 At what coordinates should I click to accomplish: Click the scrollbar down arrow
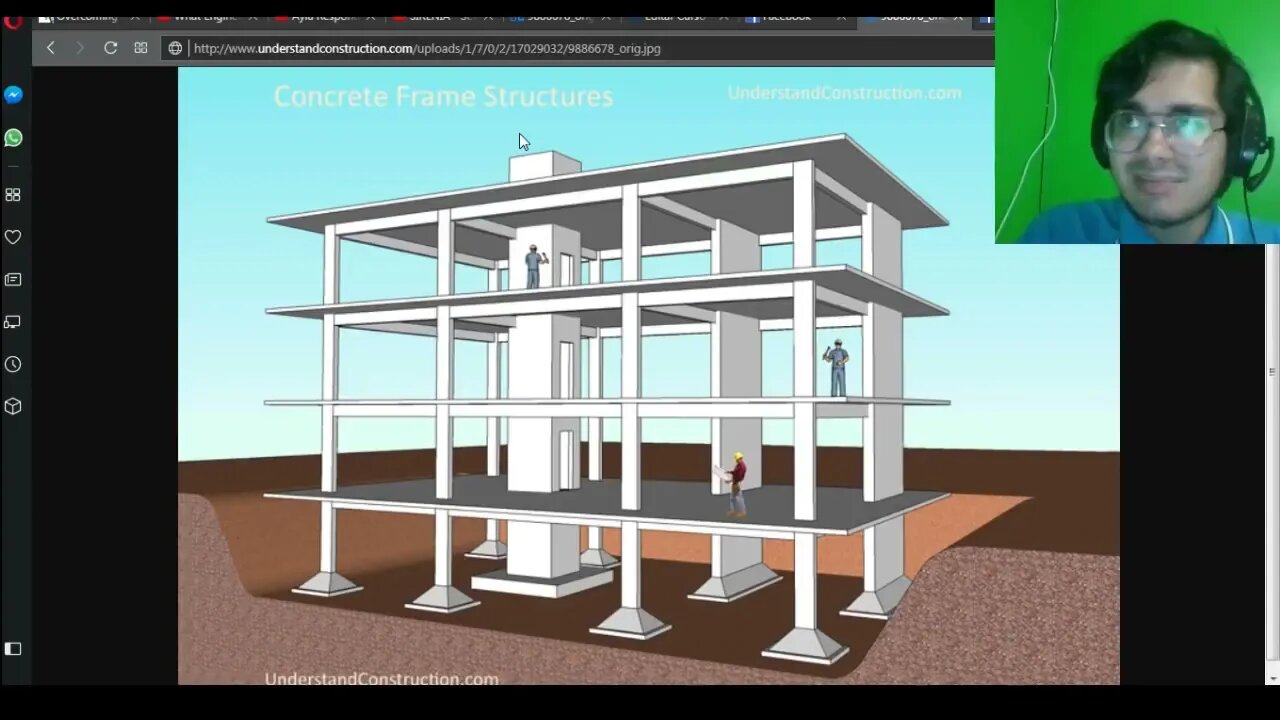(x=1272, y=679)
